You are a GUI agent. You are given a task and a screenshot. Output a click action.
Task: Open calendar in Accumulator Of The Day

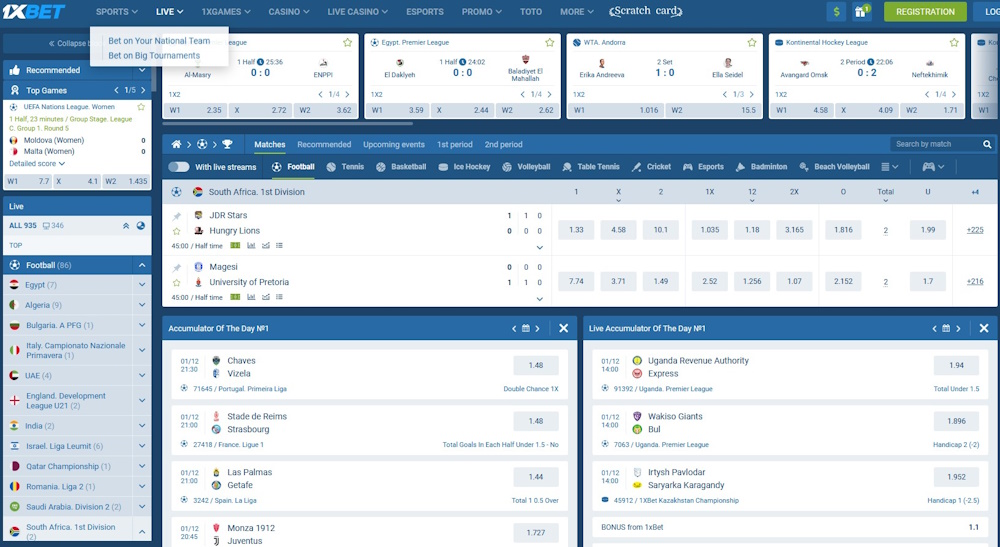(x=526, y=328)
